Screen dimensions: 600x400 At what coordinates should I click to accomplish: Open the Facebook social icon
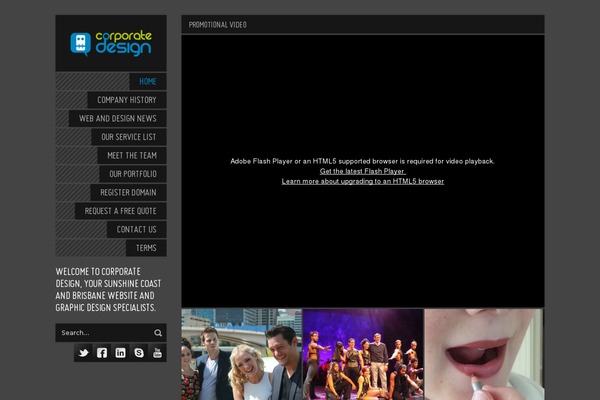tap(102, 353)
